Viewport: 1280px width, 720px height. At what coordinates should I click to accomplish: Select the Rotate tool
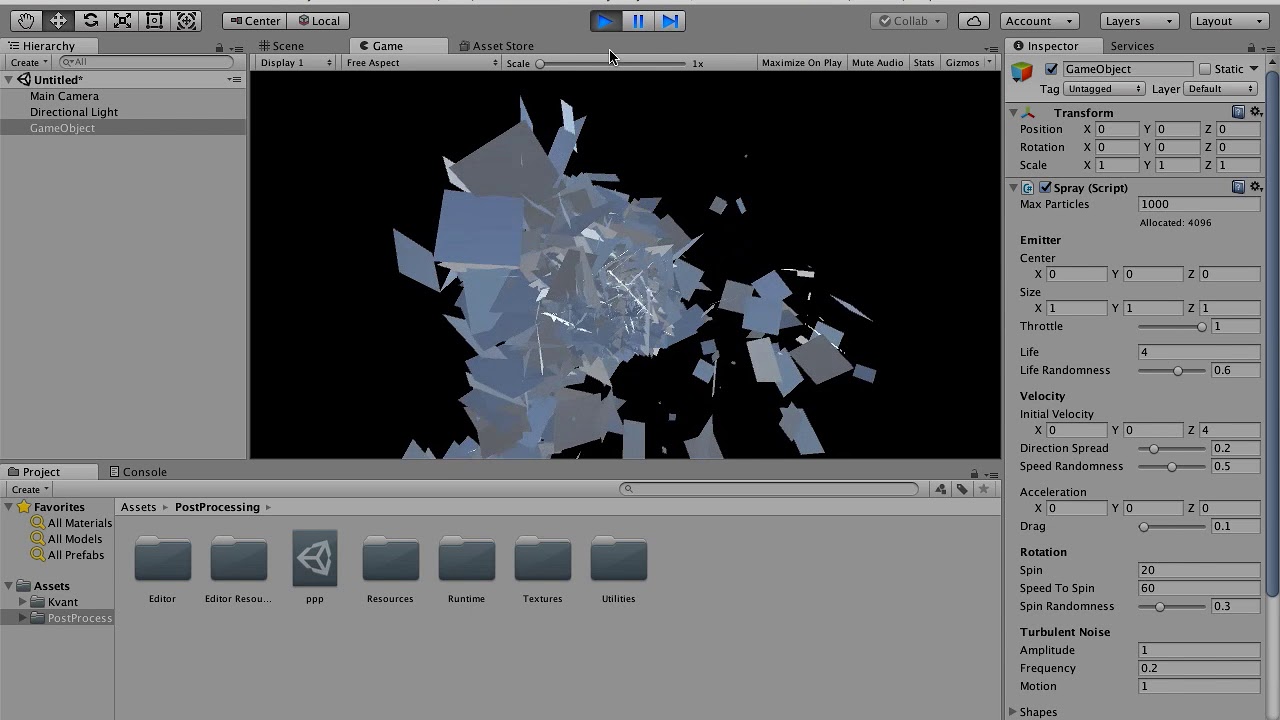point(90,20)
